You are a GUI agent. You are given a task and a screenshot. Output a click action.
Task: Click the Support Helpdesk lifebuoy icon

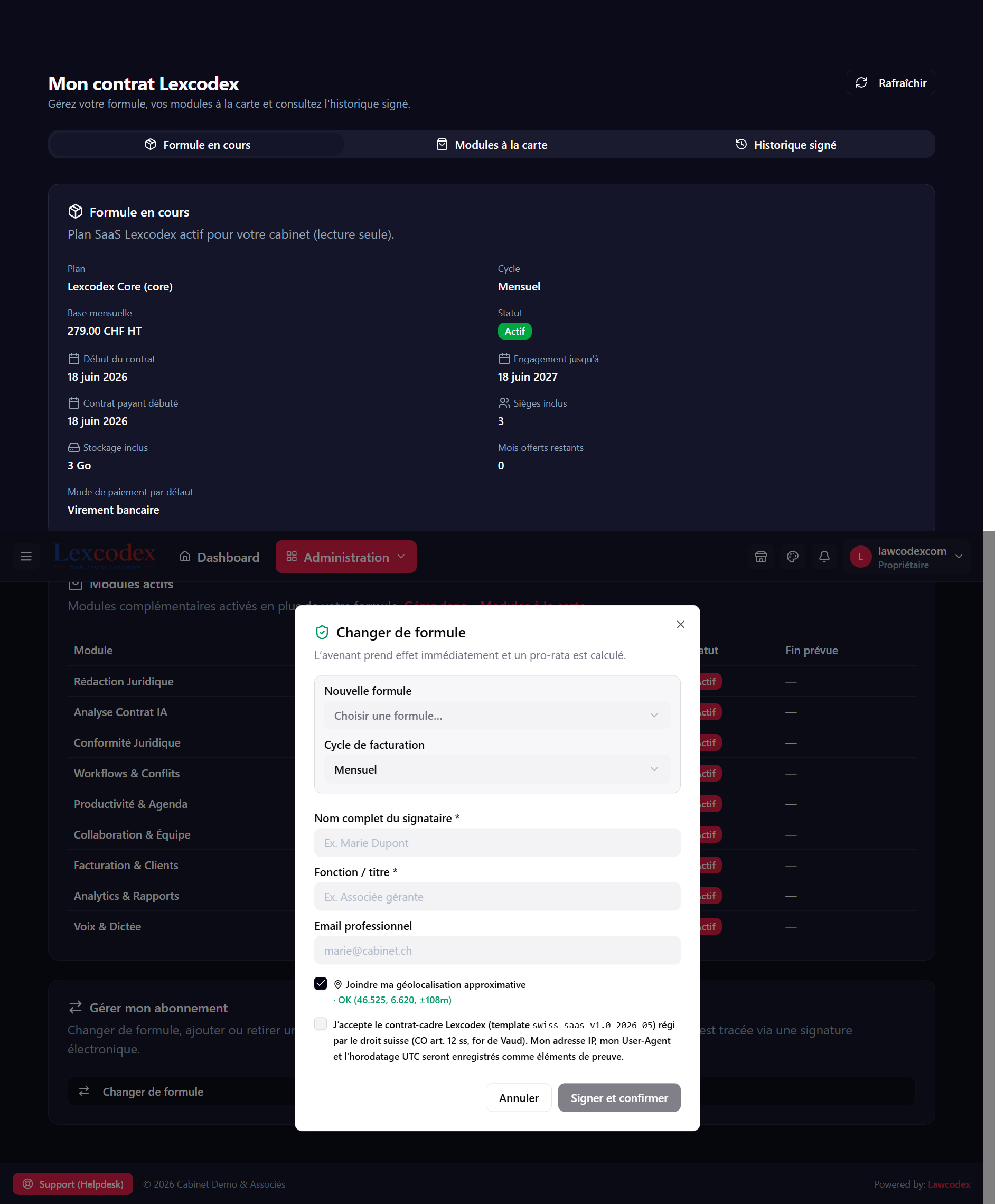[x=27, y=1184]
